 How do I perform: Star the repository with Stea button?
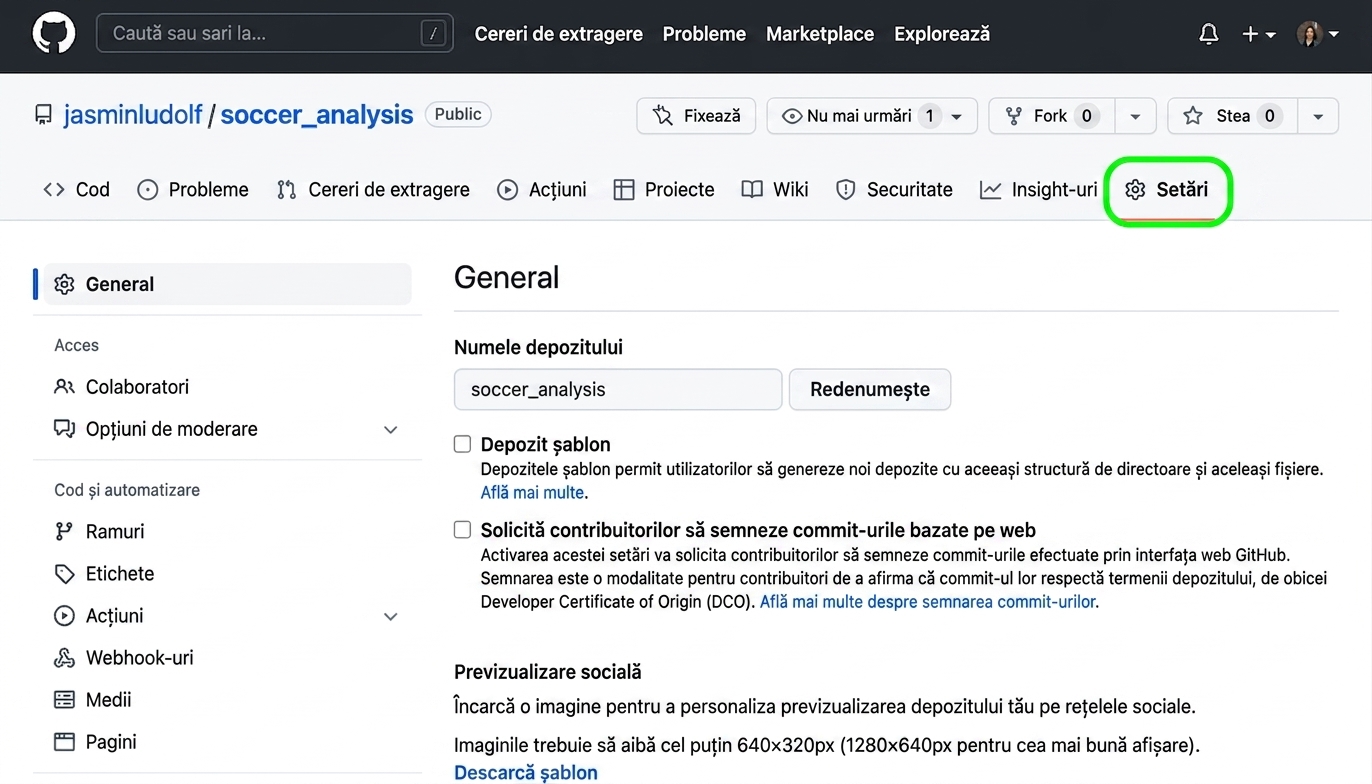point(1232,116)
